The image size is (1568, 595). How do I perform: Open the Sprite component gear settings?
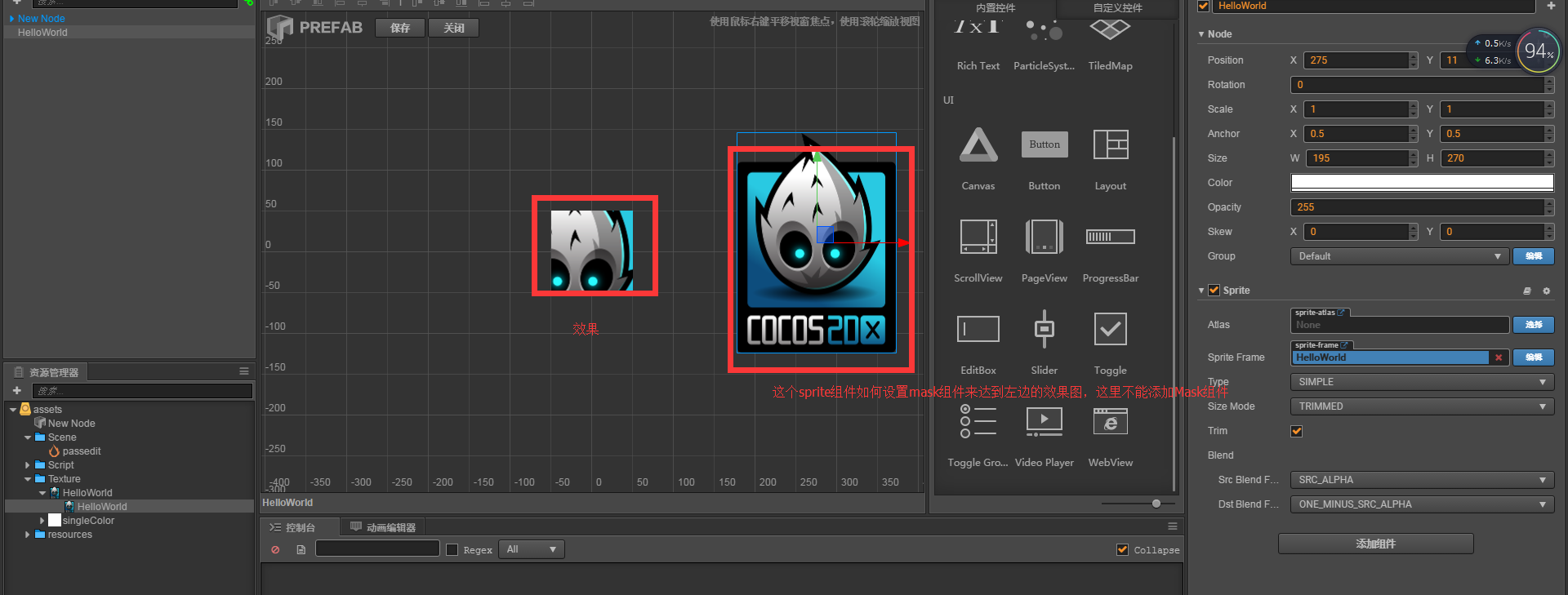coord(1546,291)
